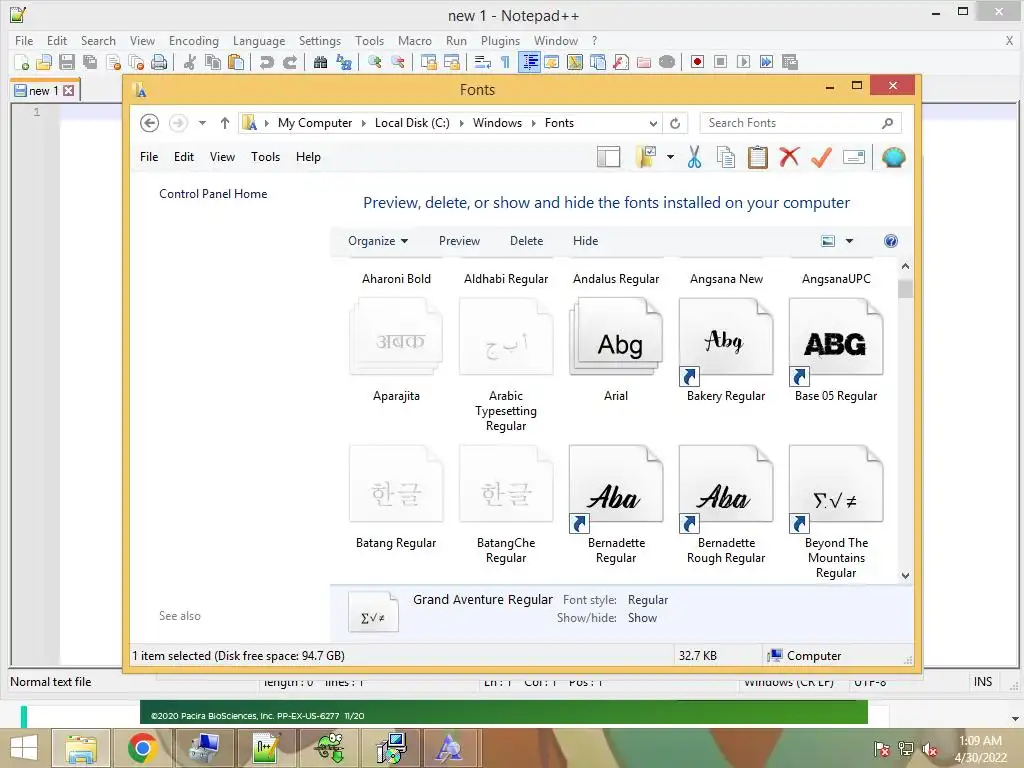Screen dimensions: 1024x768
Task: Click the Redo arrow in Notepad++ toolbar
Action: (290, 62)
